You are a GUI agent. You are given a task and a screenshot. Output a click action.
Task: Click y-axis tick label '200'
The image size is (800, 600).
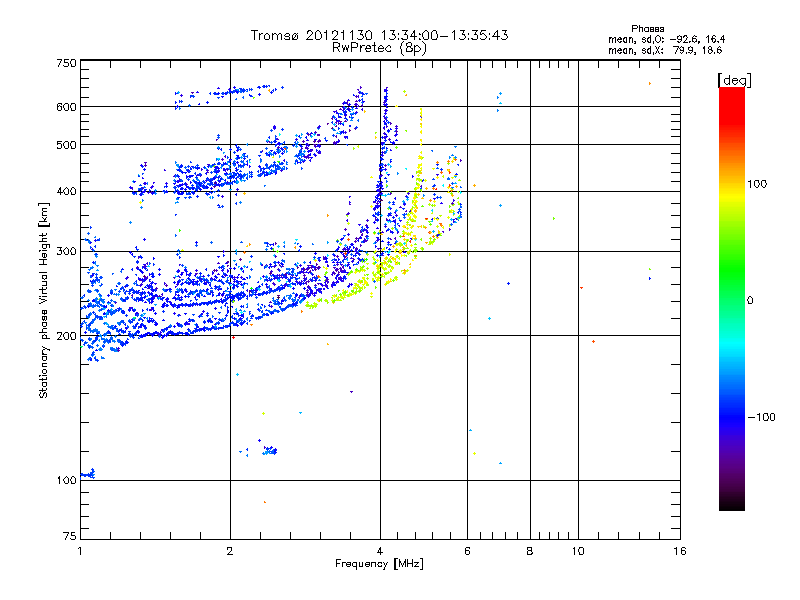point(66,336)
